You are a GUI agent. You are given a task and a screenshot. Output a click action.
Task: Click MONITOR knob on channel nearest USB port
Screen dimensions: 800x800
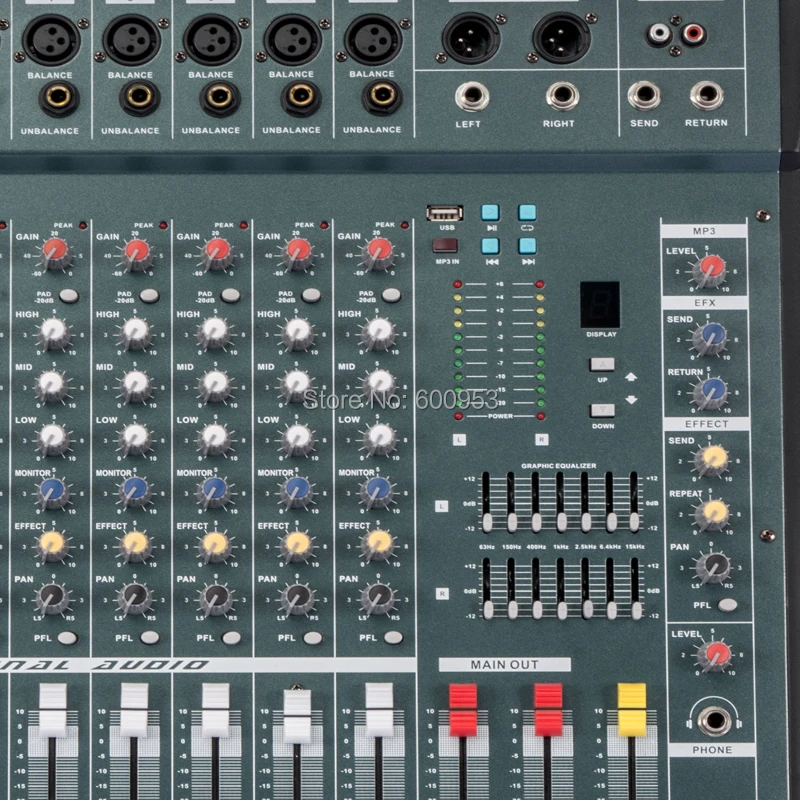[378, 491]
